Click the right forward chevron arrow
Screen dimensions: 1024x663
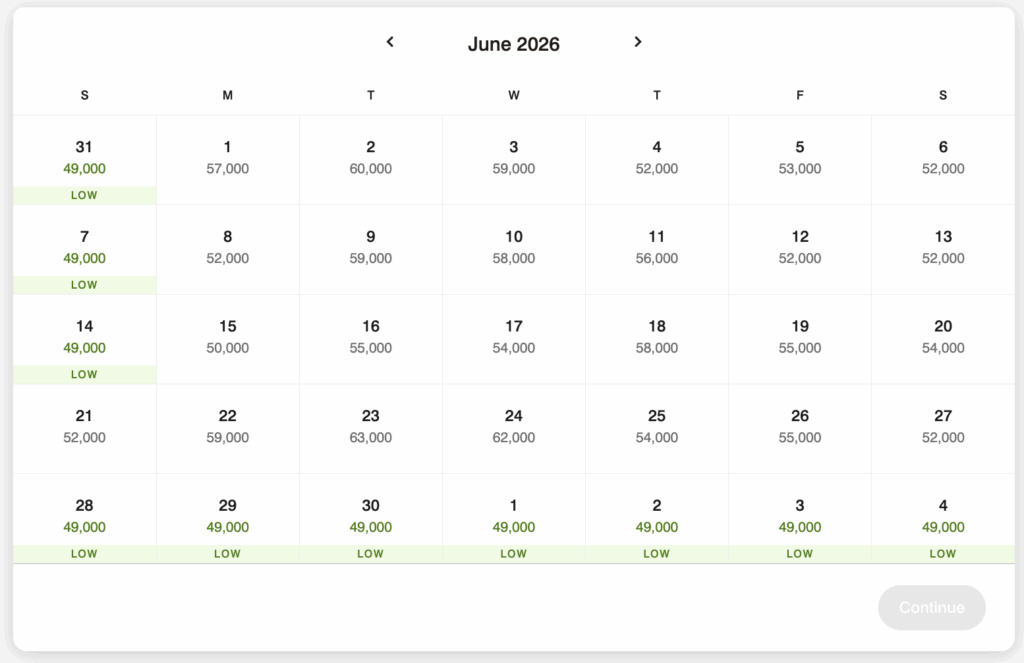click(637, 42)
